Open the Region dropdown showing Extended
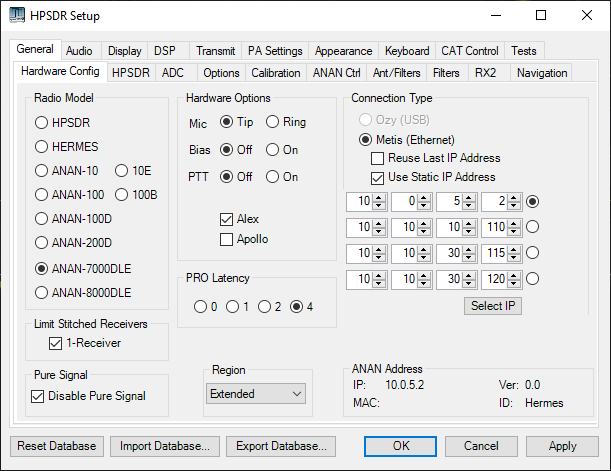 click(256, 394)
